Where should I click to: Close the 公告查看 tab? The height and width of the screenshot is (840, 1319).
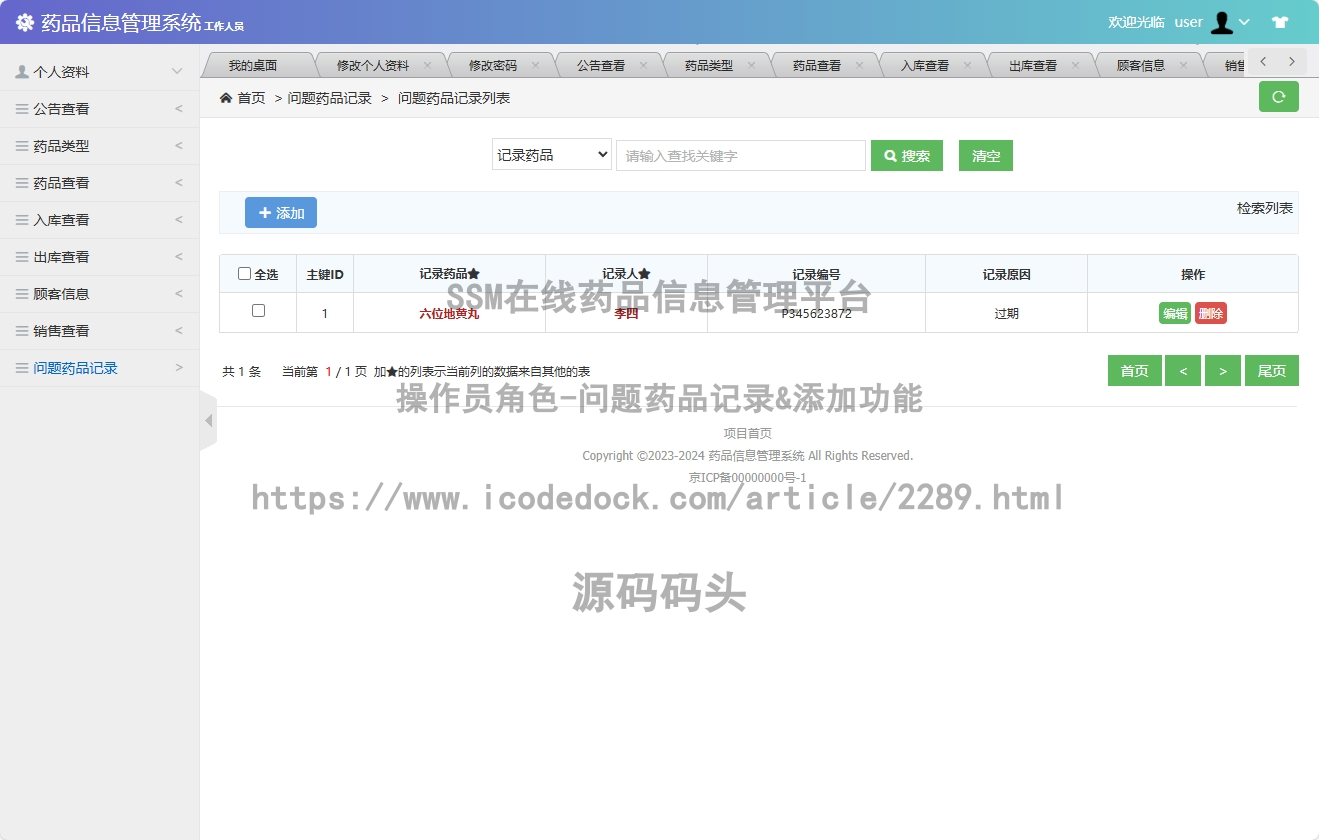tap(643, 65)
